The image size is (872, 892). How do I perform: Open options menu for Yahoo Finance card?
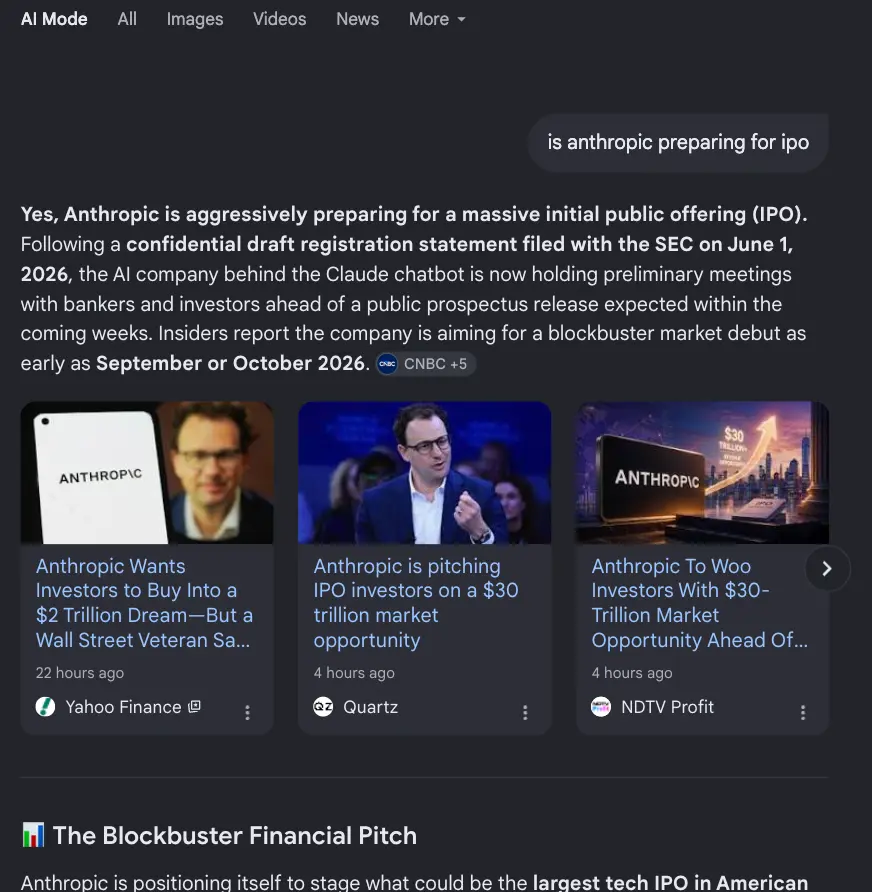pyautogui.click(x=247, y=712)
